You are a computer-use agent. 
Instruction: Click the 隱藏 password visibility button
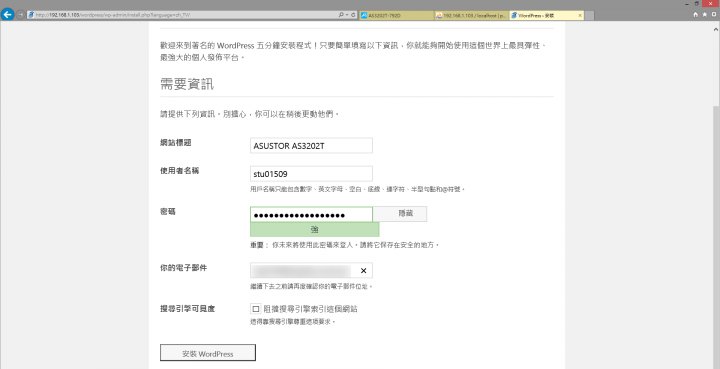[399, 214]
